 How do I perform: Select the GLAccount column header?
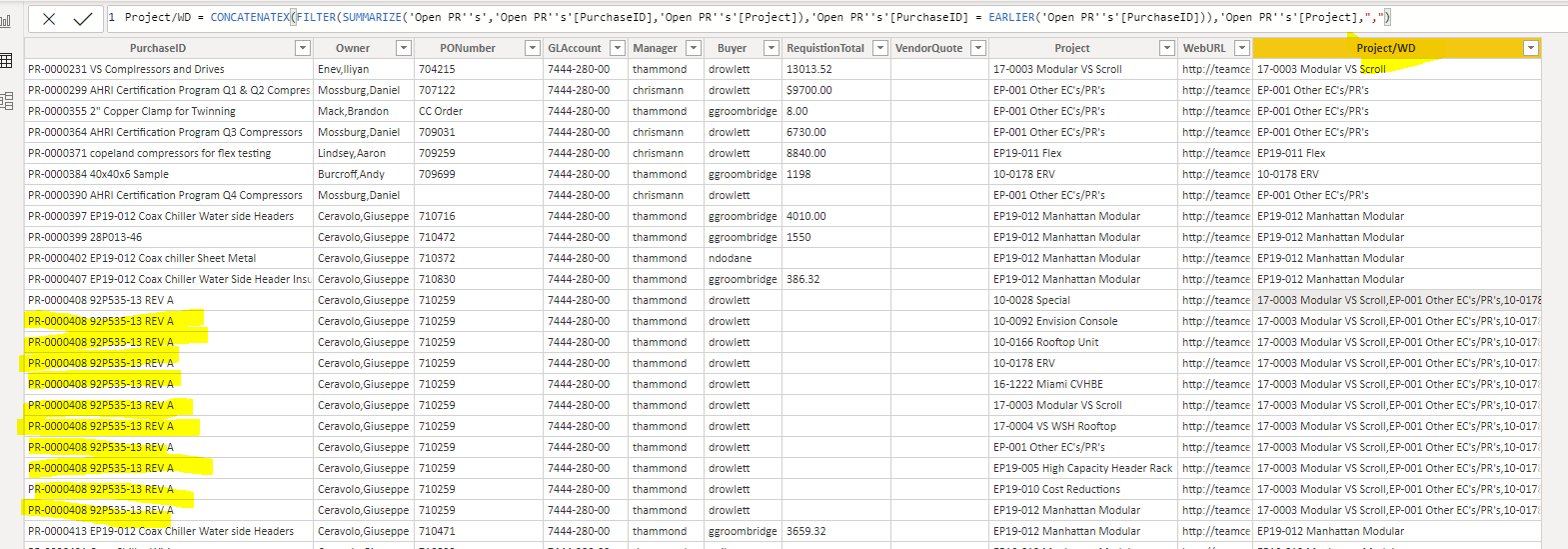(575, 48)
